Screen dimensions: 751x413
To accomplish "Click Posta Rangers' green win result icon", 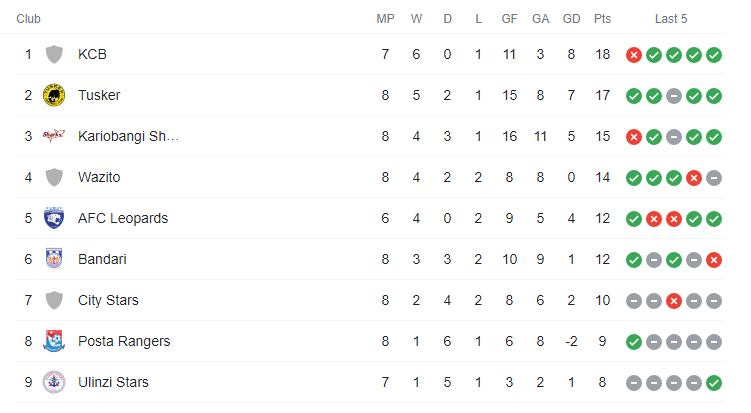I will click(x=634, y=342).
